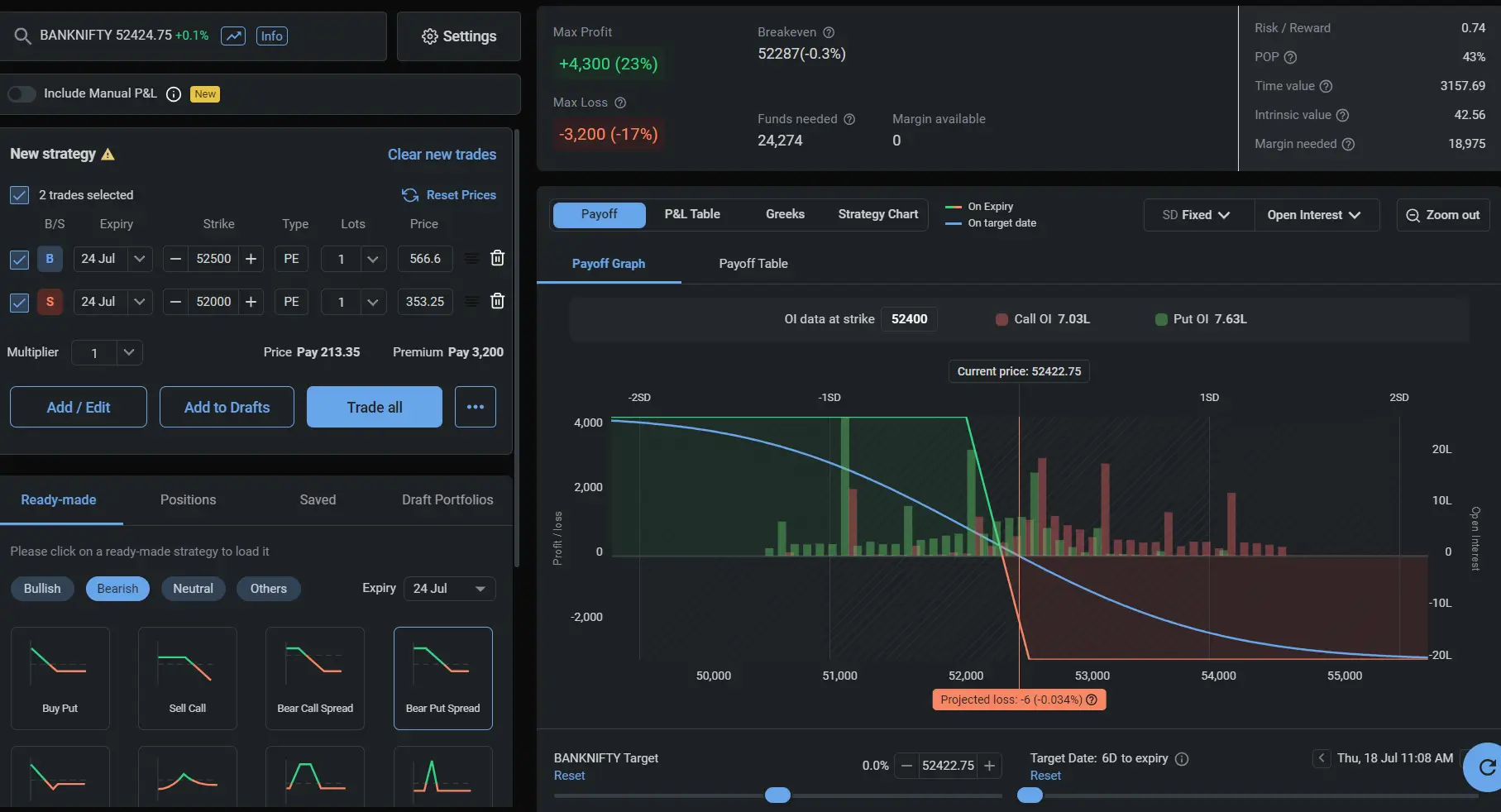
Task: Click help icon next to Time value
Action: pyautogui.click(x=1326, y=86)
